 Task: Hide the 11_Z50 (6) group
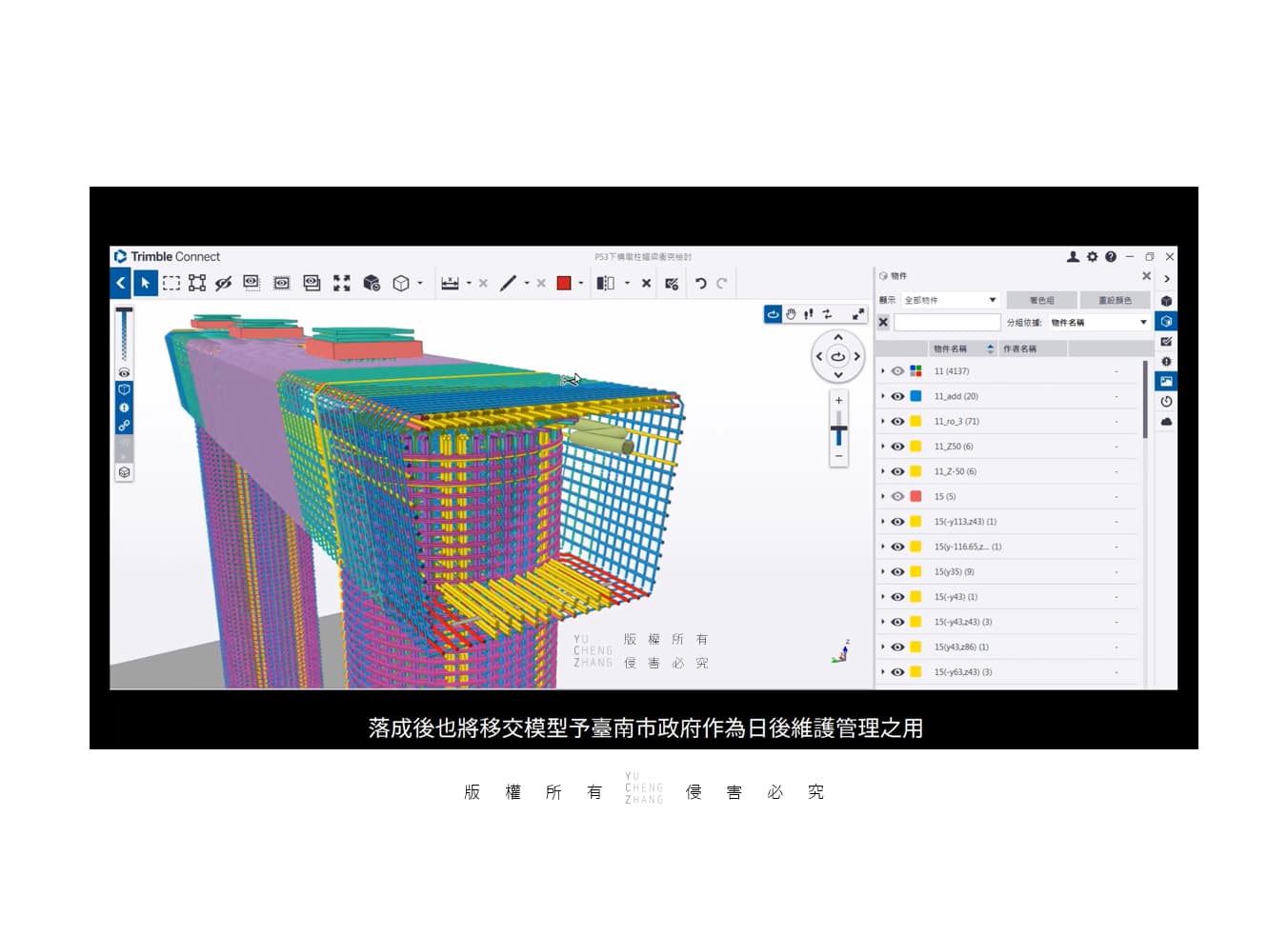tap(897, 447)
